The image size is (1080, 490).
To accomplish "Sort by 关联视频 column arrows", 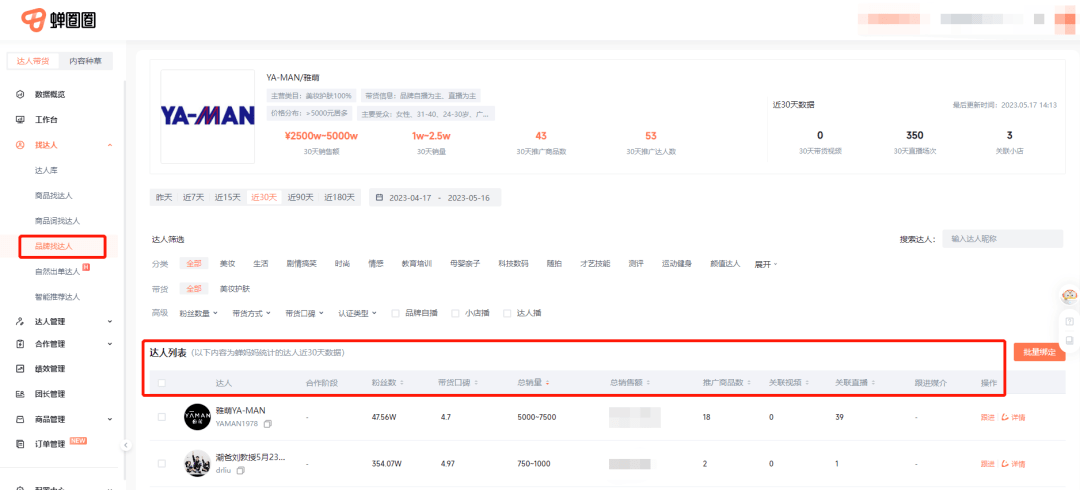I will 807,382.
